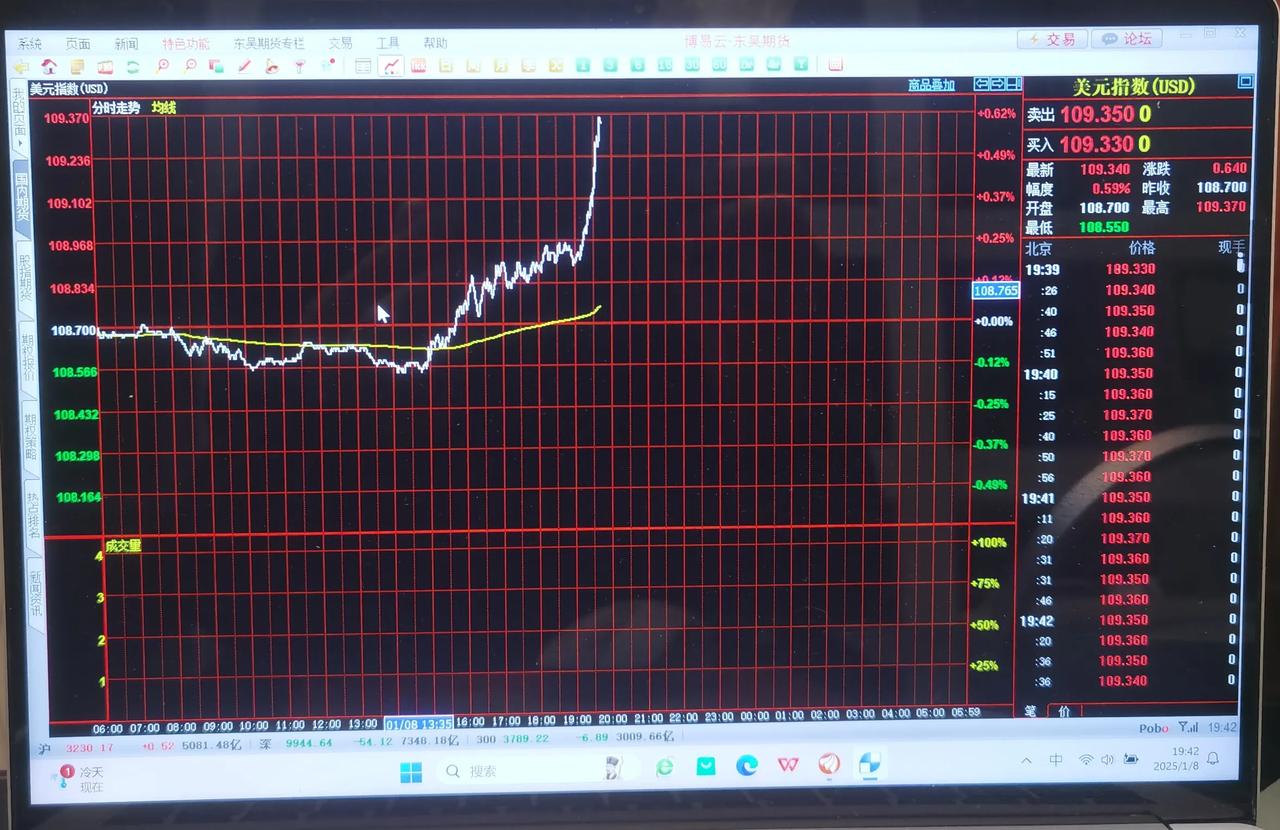
Task: Expand the system tray hidden icons chevron
Action: (x=1026, y=760)
